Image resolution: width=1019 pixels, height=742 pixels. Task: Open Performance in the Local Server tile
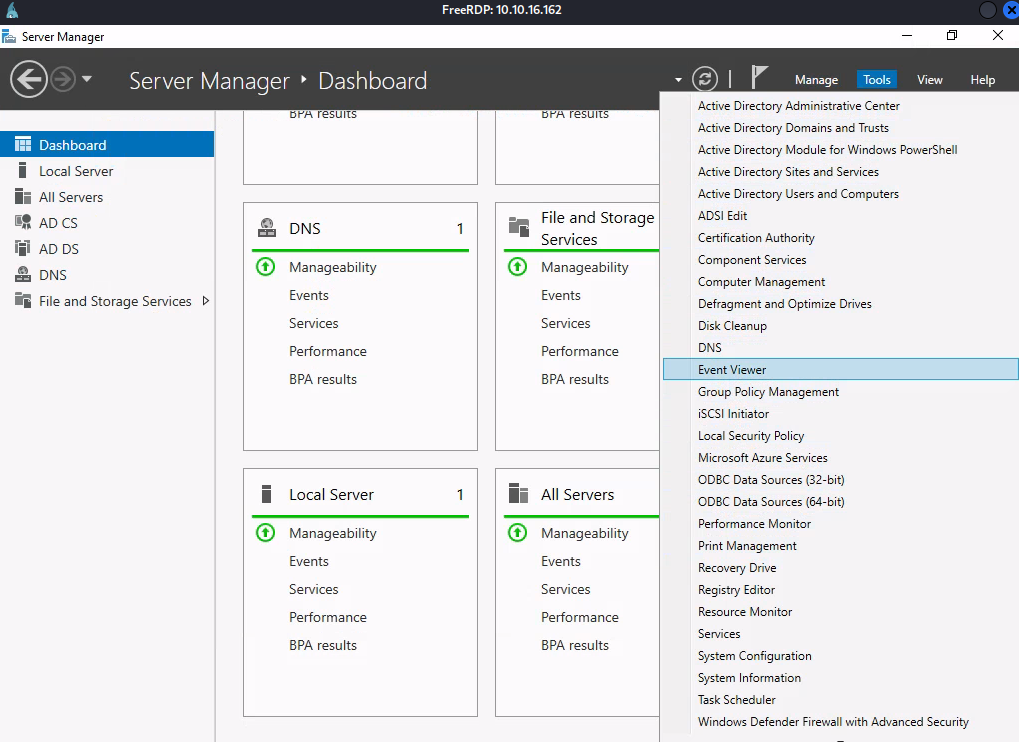[x=328, y=617]
